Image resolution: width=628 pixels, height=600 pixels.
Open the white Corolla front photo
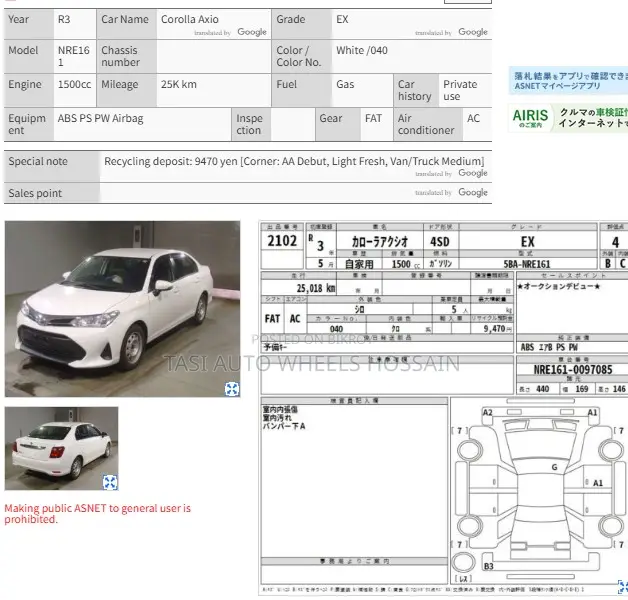point(123,309)
